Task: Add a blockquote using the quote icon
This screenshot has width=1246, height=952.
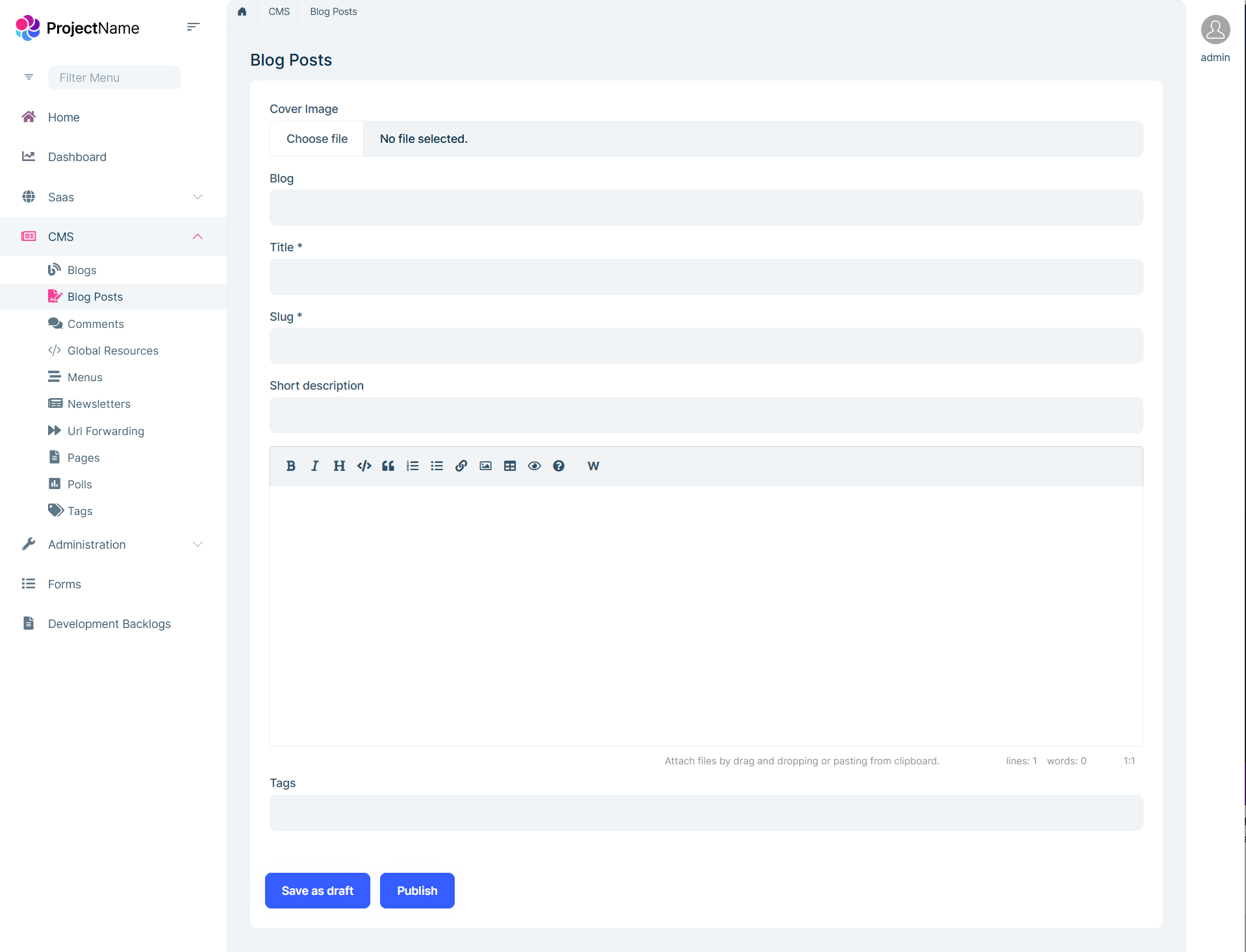Action: point(388,466)
